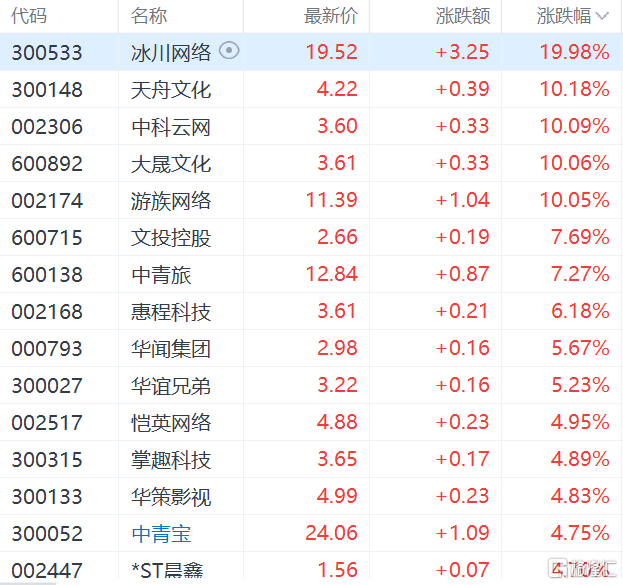Select the 文投控股 stock name

171,238
